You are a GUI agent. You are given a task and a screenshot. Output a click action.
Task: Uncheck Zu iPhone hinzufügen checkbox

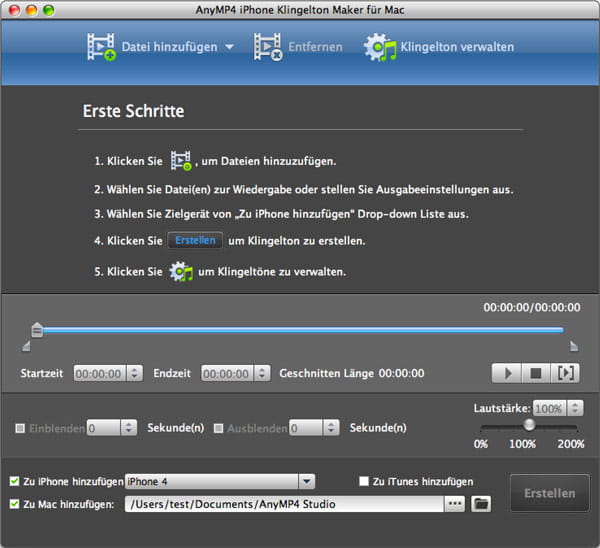click(x=15, y=481)
